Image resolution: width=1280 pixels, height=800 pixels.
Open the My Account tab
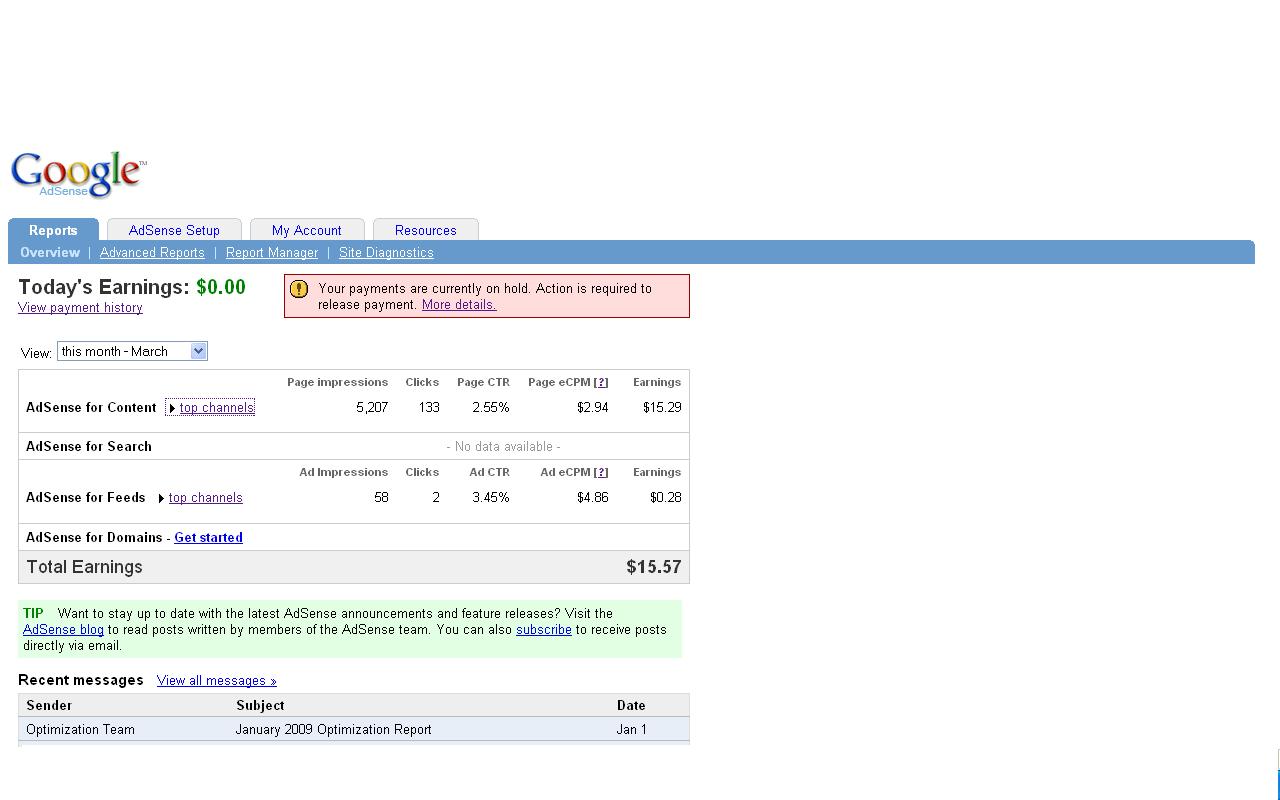point(306,230)
